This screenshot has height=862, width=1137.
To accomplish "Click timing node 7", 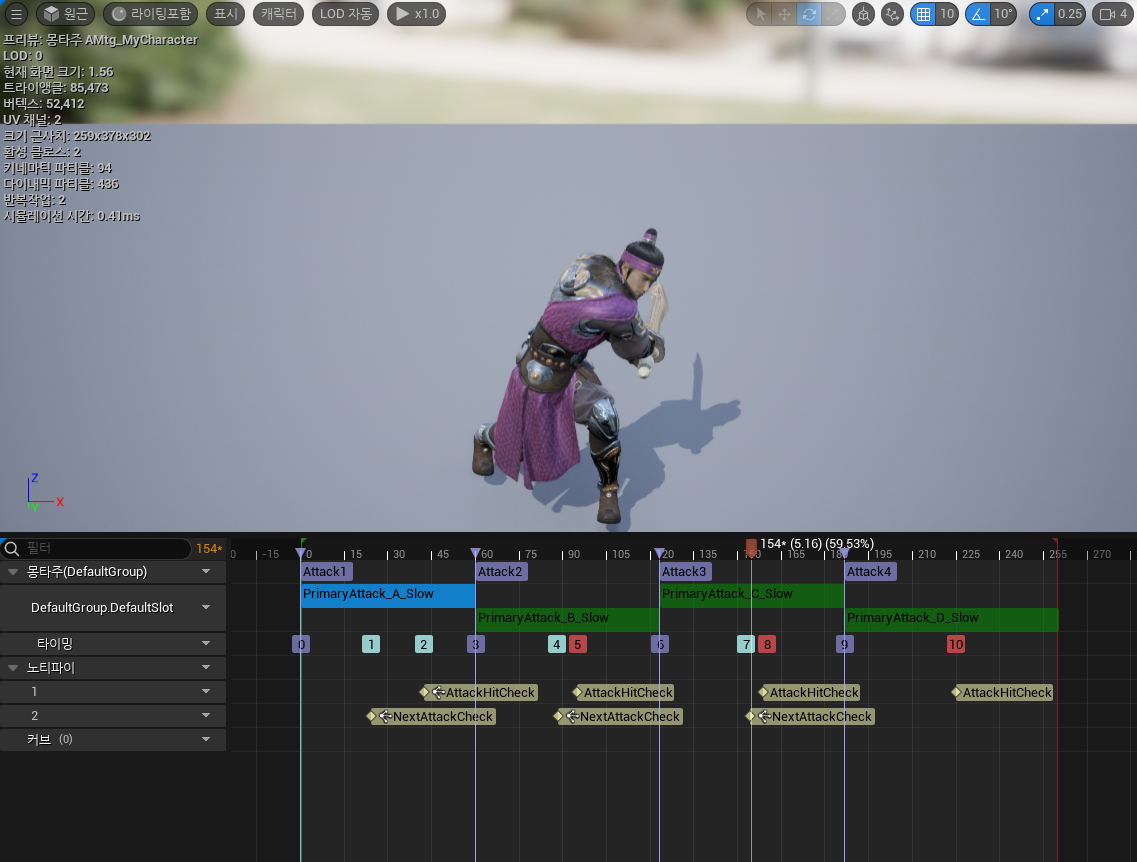I will tap(745, 644).
